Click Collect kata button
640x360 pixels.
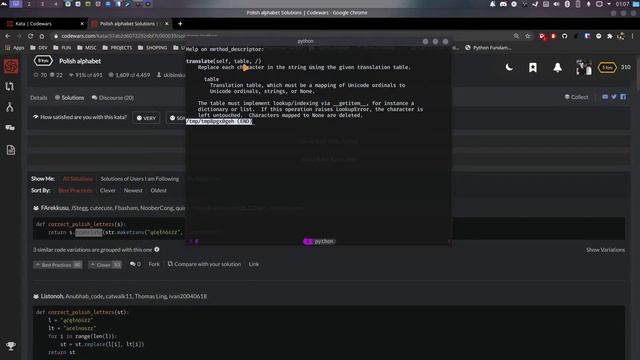(576, 97)
